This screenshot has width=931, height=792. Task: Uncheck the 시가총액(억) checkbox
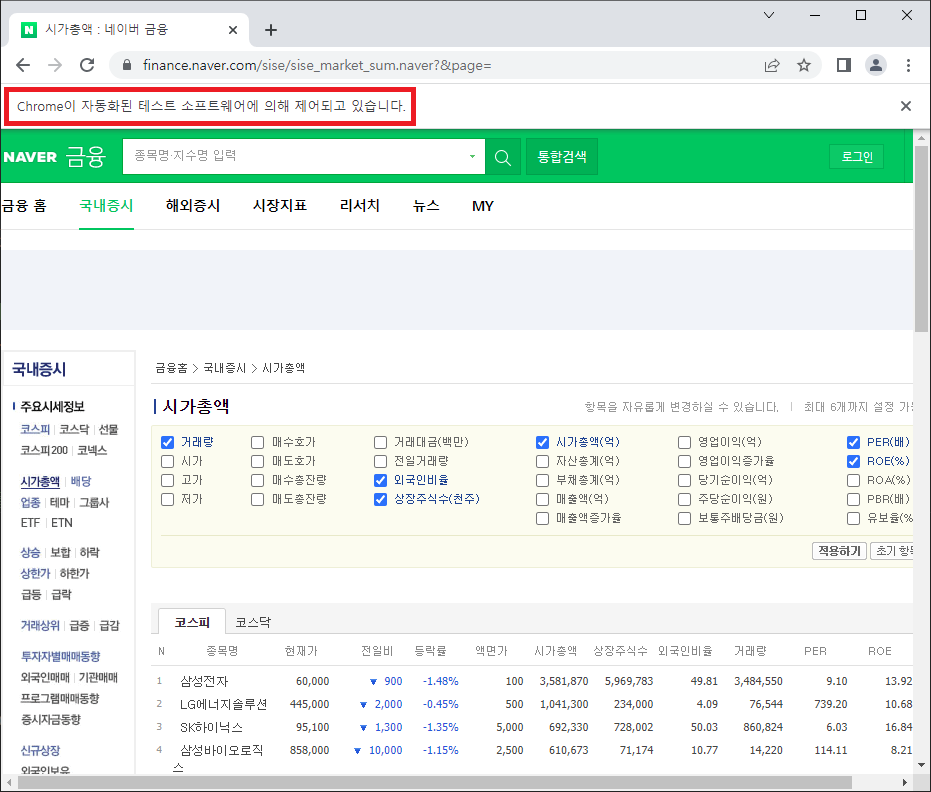tap(542, 442)
